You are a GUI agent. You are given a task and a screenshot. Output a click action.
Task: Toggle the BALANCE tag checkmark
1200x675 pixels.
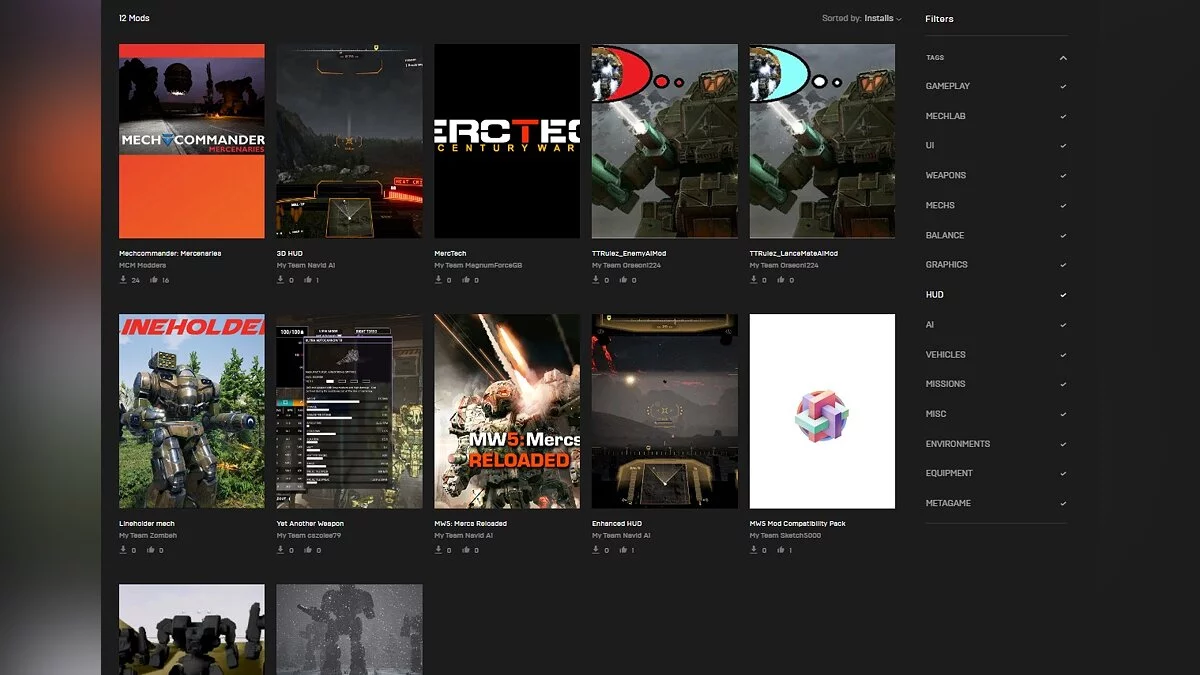(1063, 235)
